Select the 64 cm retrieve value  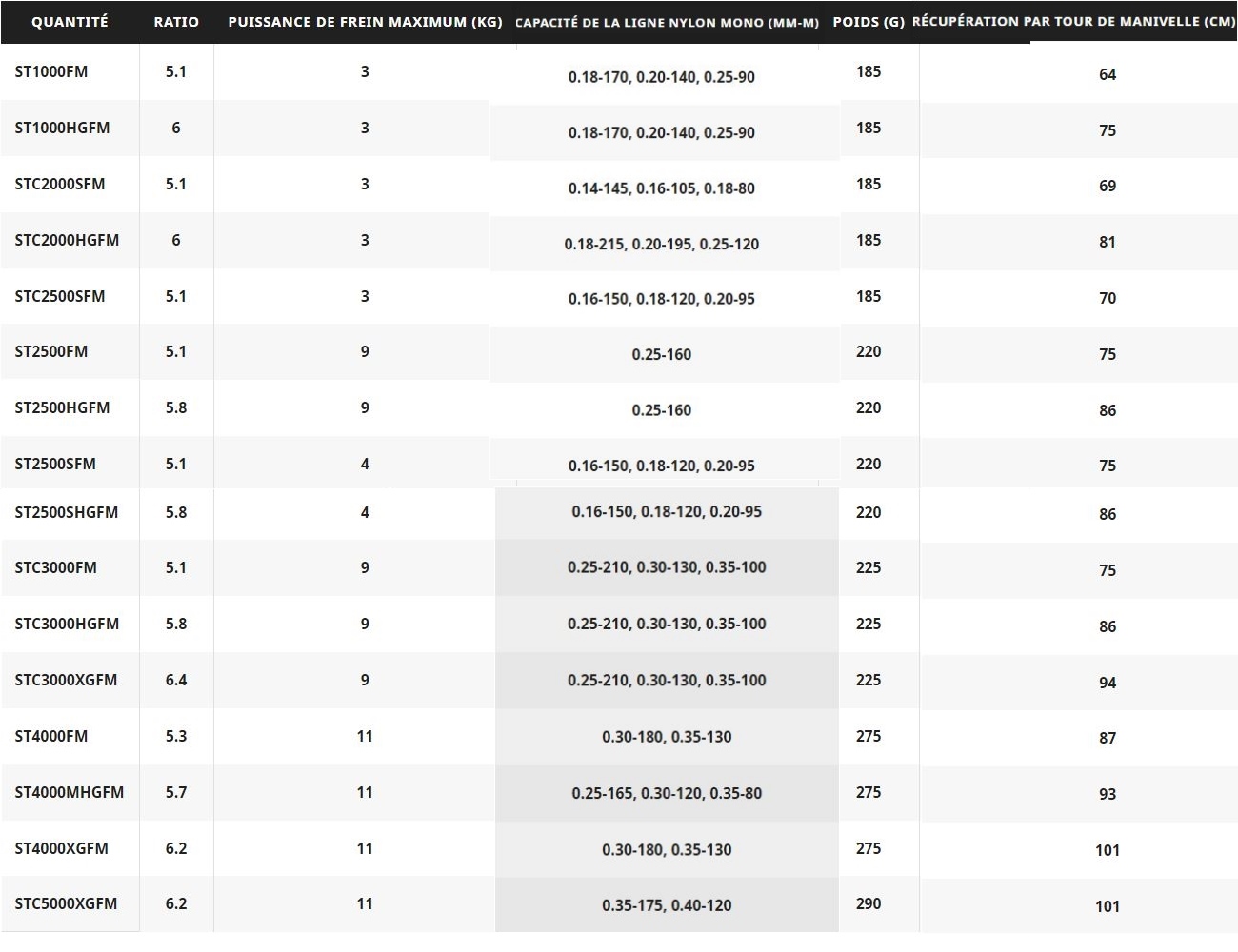tap(1108, 74)
